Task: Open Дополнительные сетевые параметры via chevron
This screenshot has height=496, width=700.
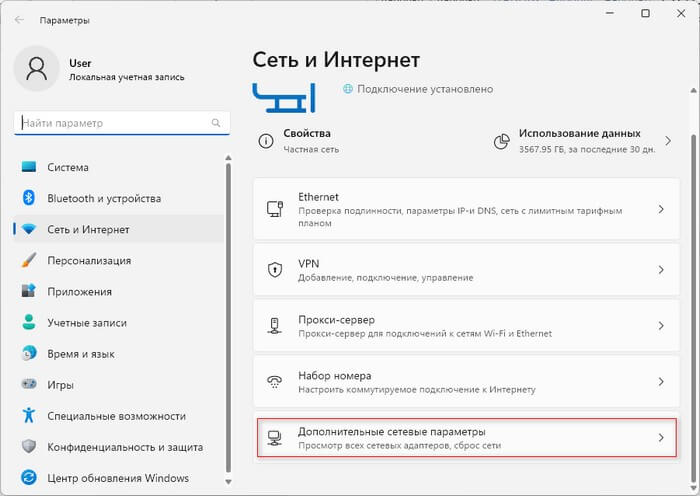Action: (x=661, y=438)
